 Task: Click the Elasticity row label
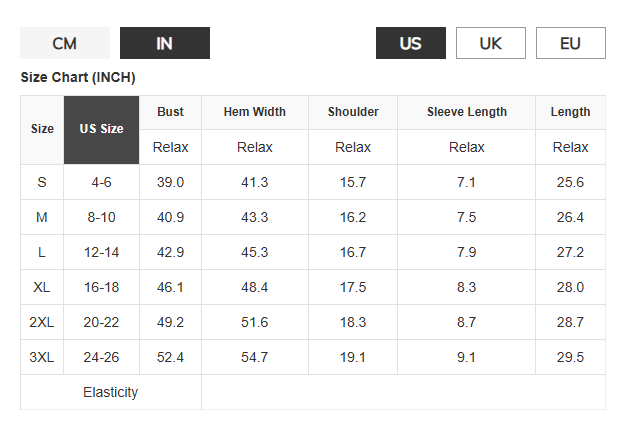[111, 392]
